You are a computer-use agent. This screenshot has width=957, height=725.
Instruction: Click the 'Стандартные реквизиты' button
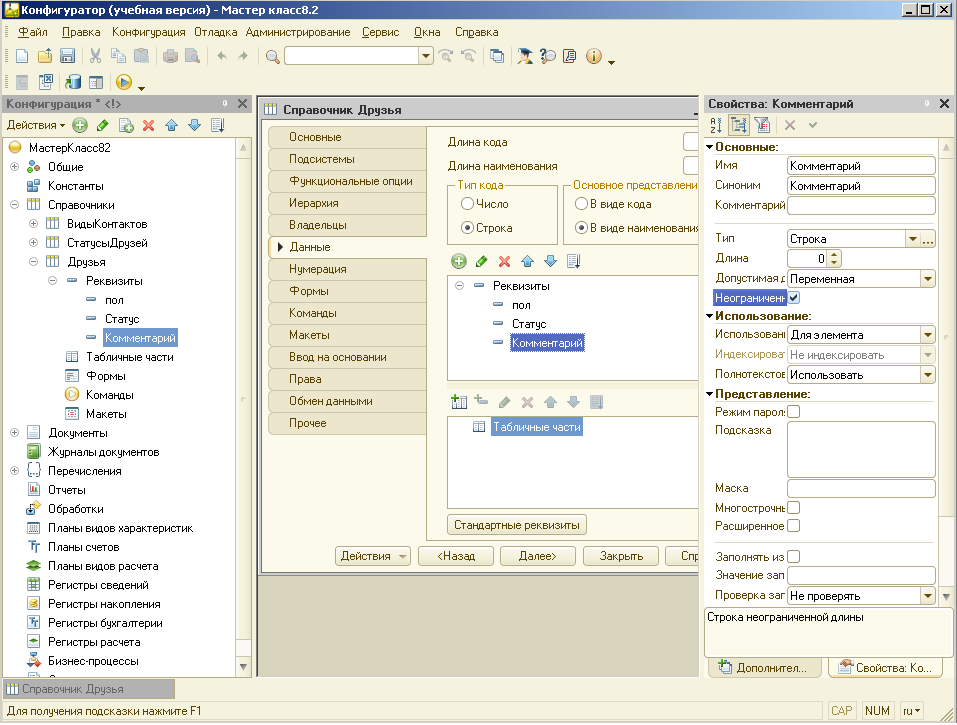517,525
